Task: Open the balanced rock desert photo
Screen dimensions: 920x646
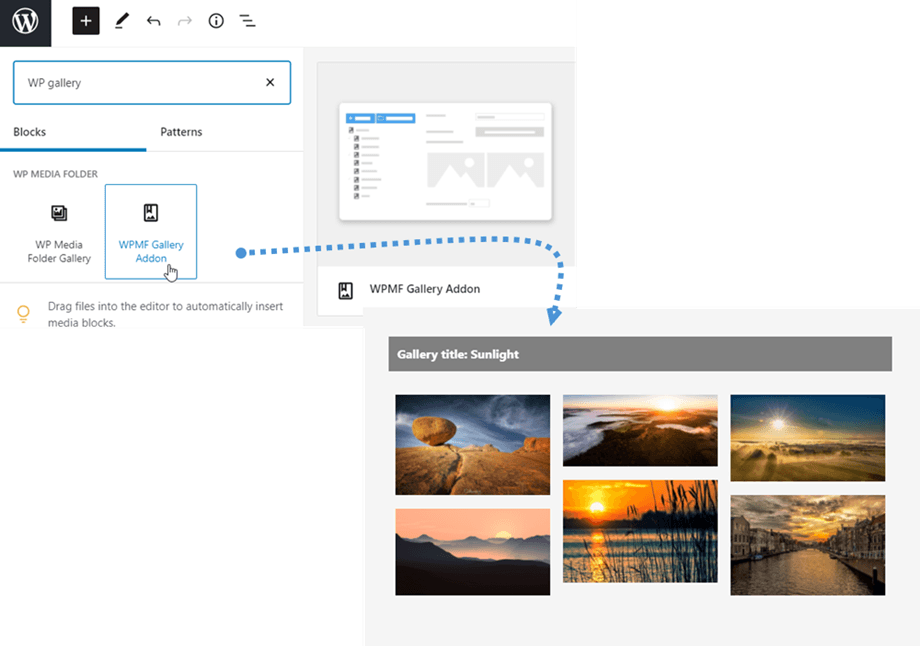Action: (472, 444)
